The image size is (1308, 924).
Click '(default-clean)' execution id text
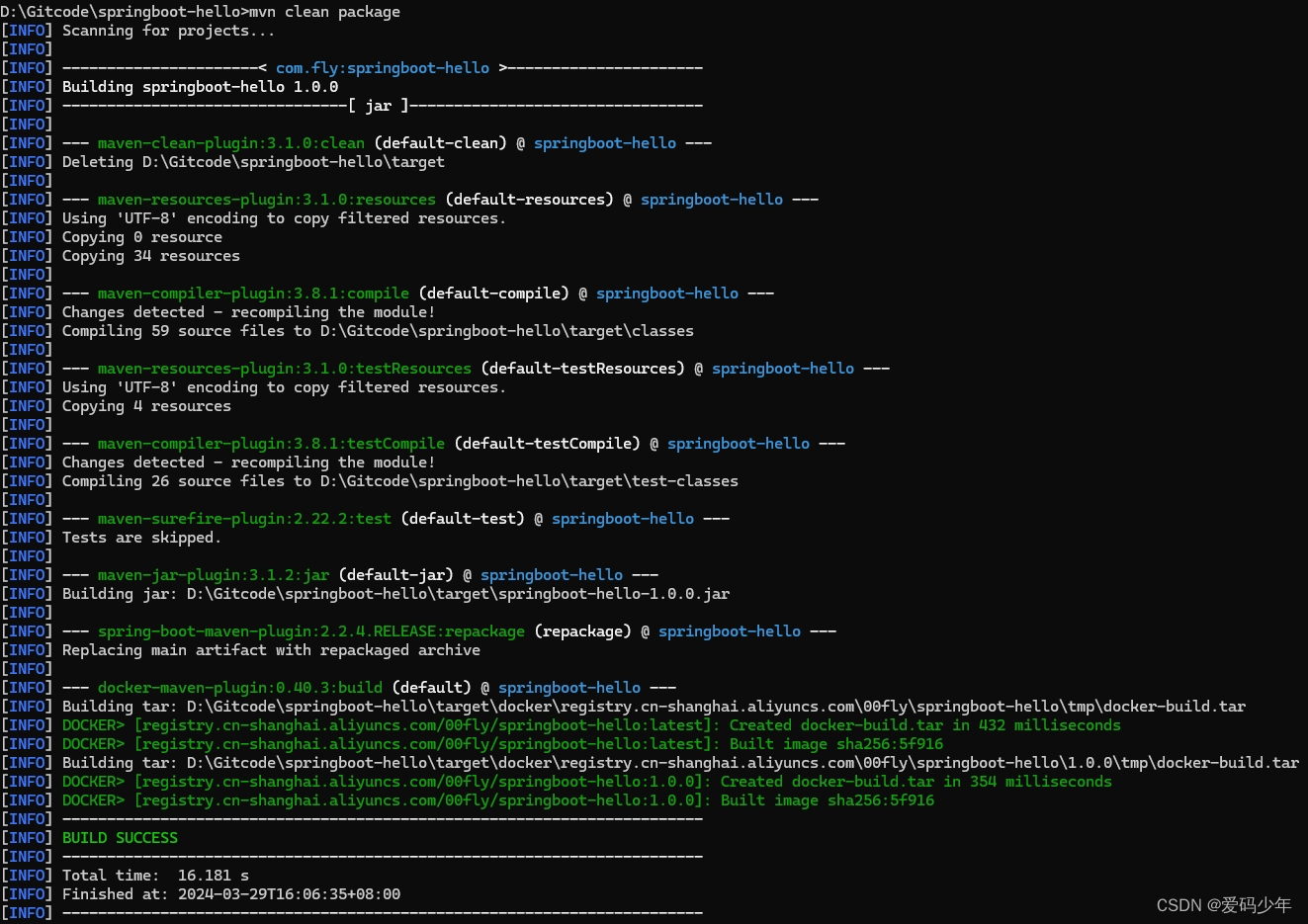(440, 143)
